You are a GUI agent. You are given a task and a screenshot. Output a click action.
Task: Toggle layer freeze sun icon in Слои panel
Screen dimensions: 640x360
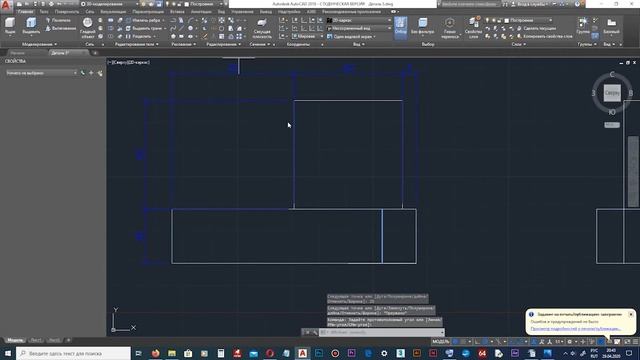(x=494, y=20)
